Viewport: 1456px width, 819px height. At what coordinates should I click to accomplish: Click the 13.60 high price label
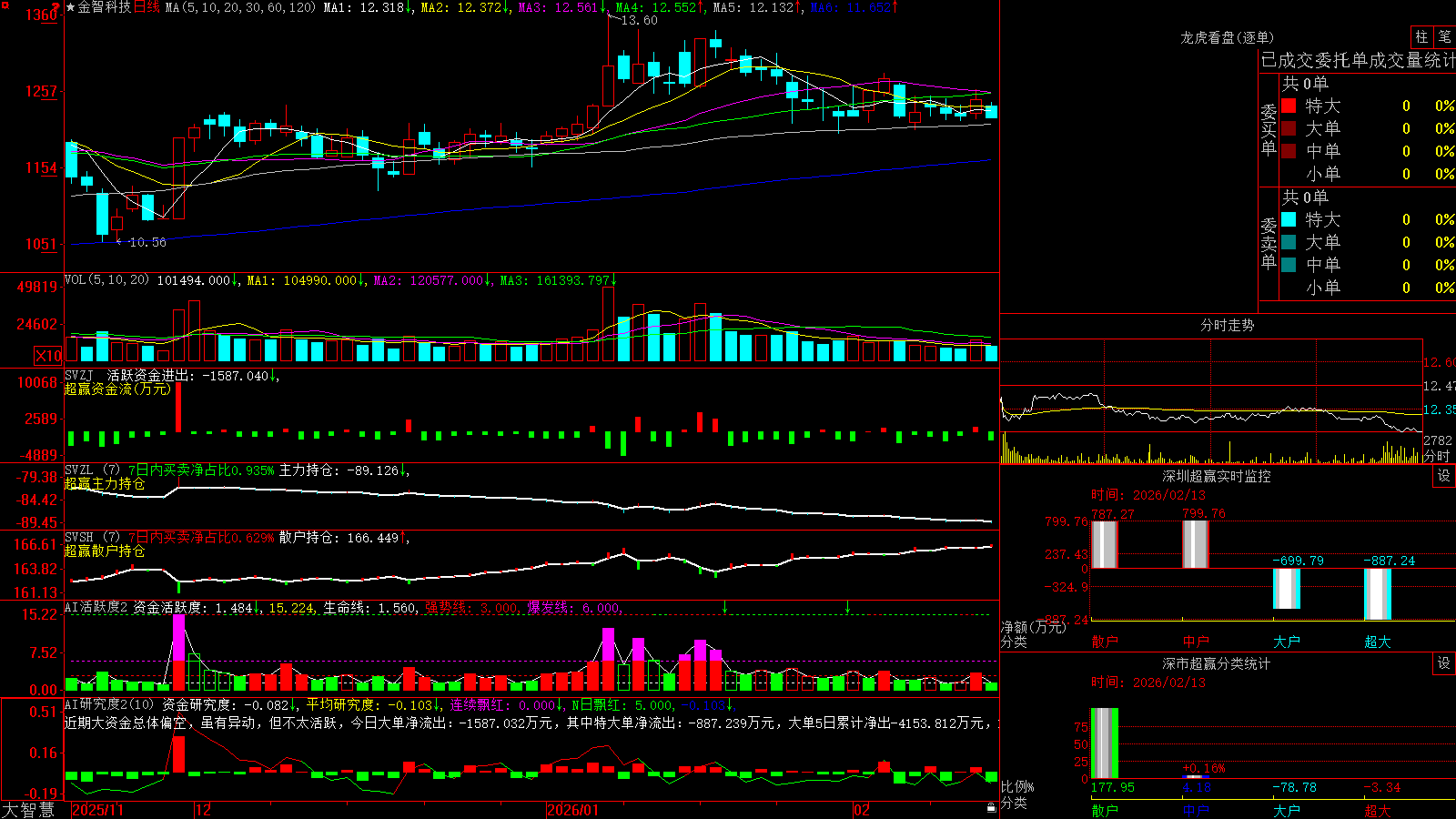pyautogui.click(x=640, y=20)
